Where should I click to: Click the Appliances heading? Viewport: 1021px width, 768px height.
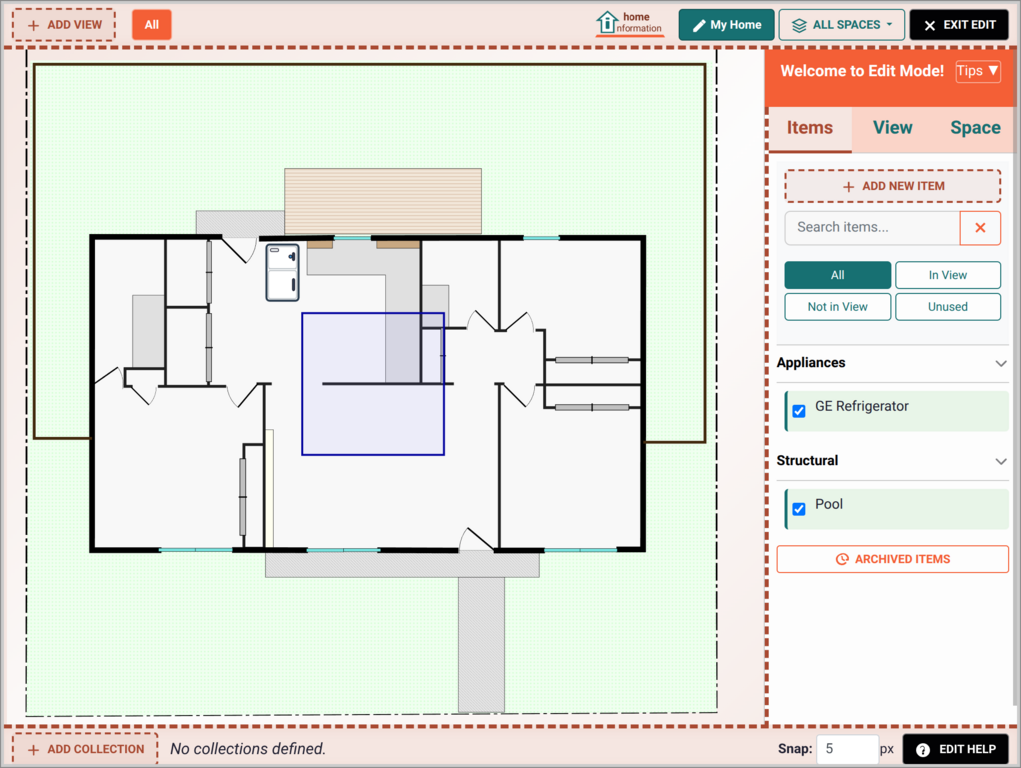pos(811,363)
